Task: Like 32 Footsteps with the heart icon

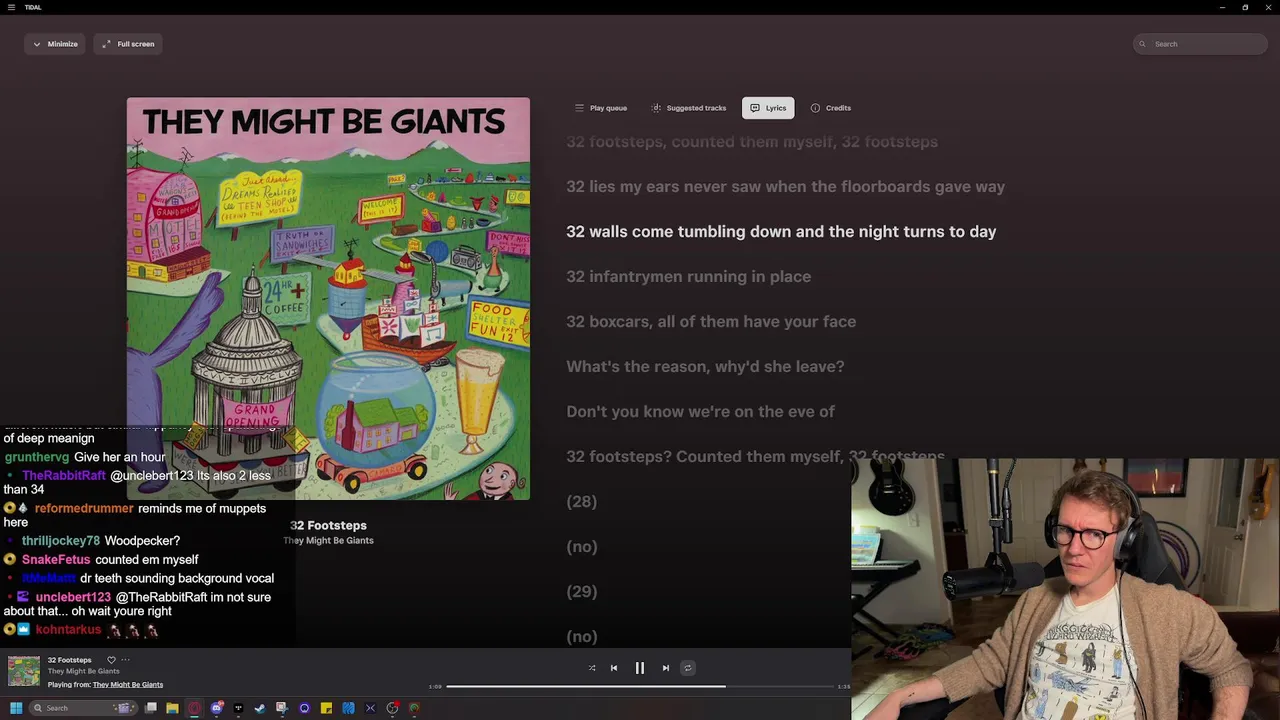Action: 111,660
